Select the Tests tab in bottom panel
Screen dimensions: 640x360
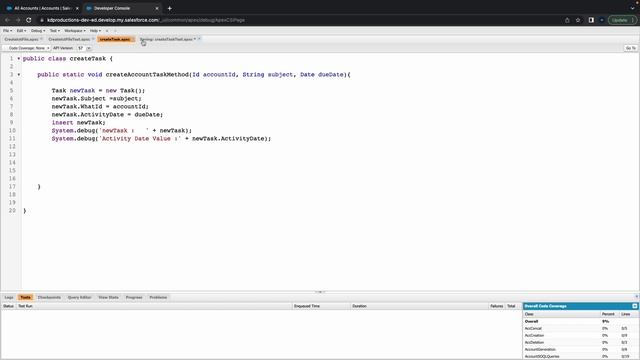tap(25, 297)
